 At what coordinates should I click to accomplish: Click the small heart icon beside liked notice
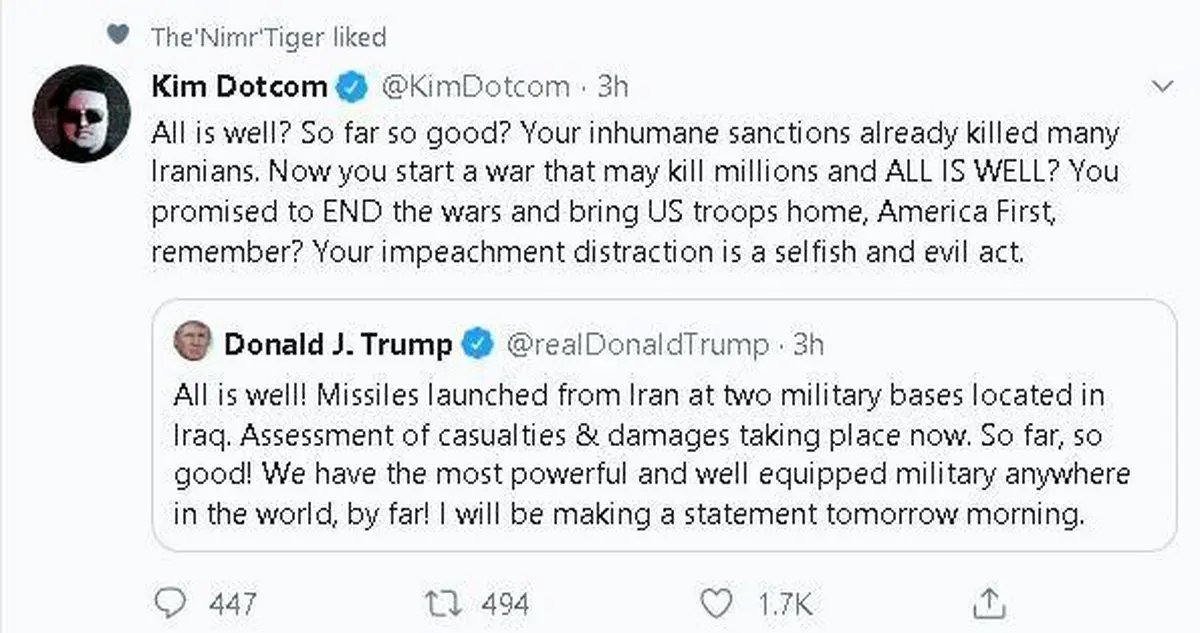click(117, 36)
